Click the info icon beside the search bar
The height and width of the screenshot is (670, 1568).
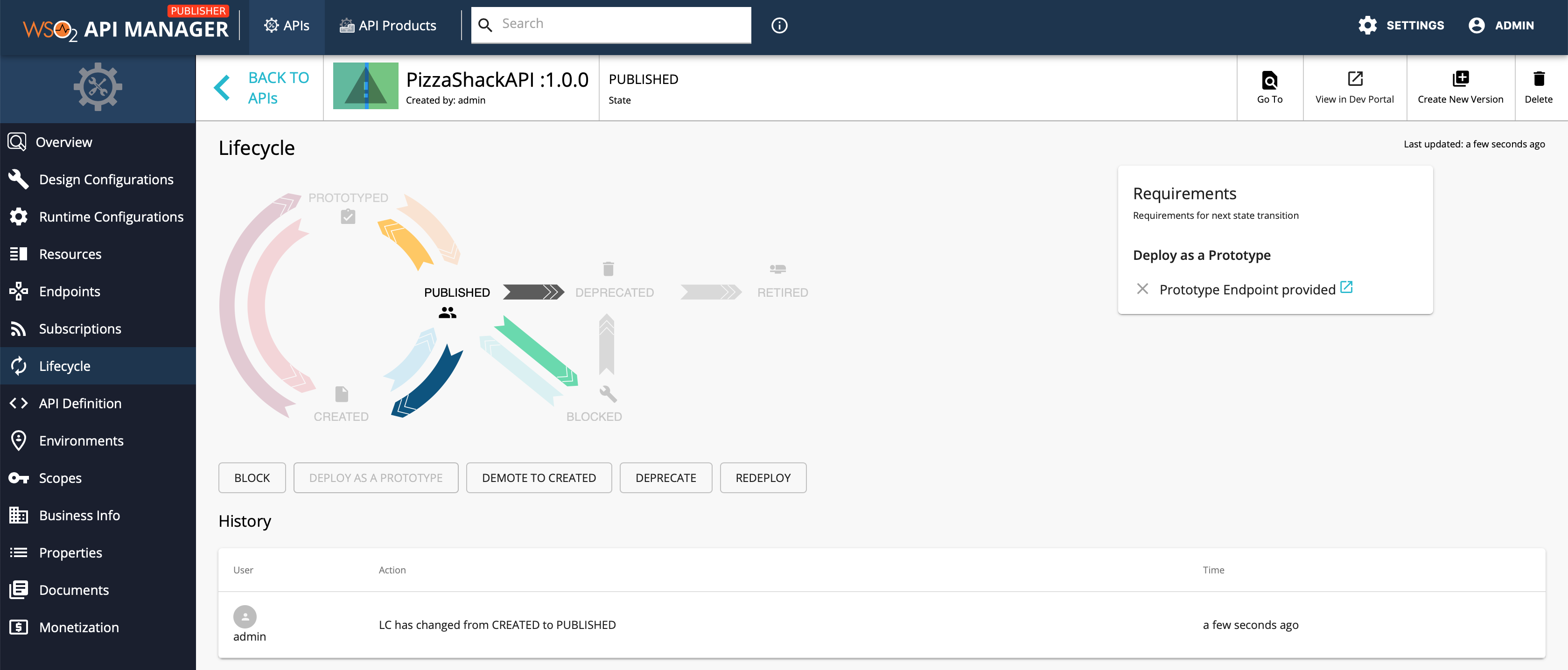(779, 25)
